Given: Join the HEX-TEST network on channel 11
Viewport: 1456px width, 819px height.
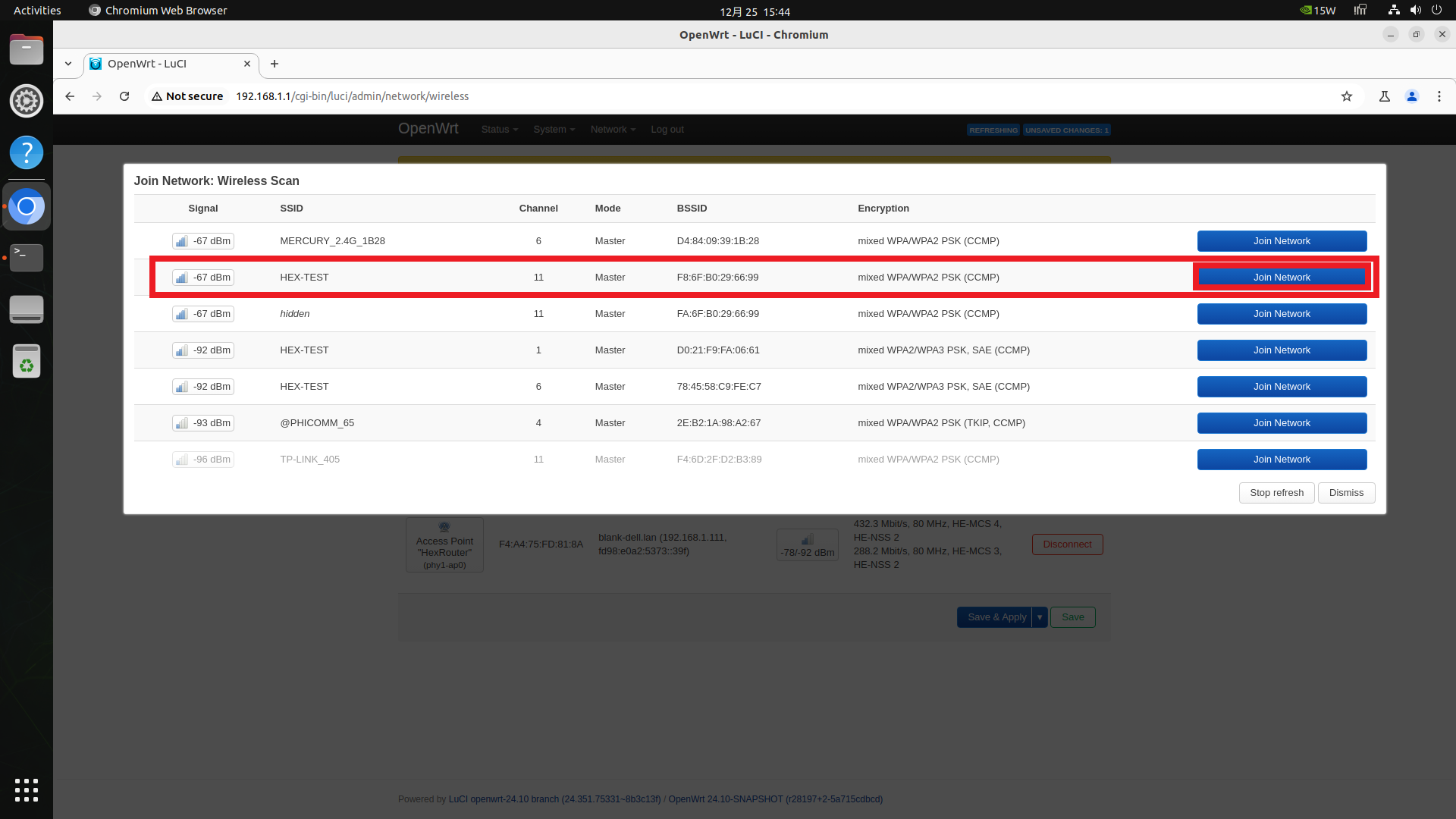Looking at the screenshot, I should click(1281, 278).
